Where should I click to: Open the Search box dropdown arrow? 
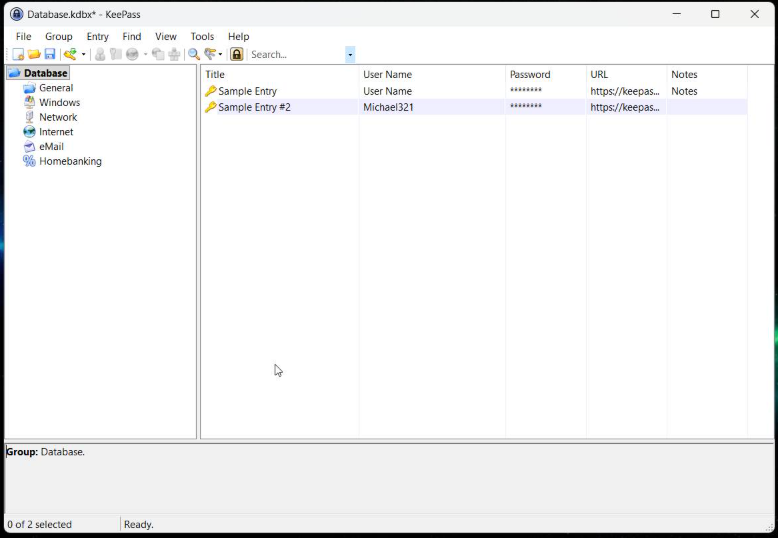click(350, 55)
